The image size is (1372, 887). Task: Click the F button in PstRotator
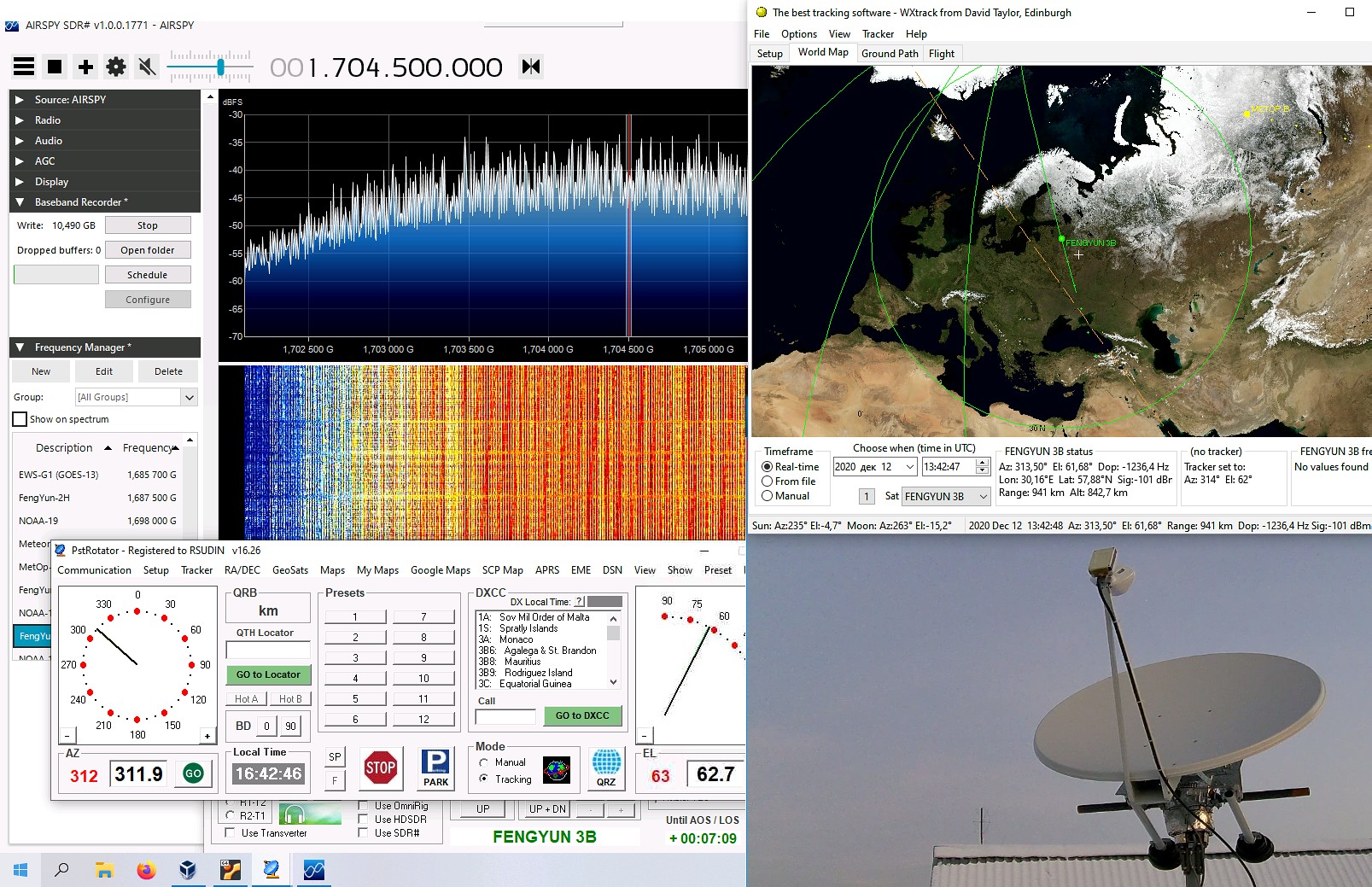click(335, 780)
